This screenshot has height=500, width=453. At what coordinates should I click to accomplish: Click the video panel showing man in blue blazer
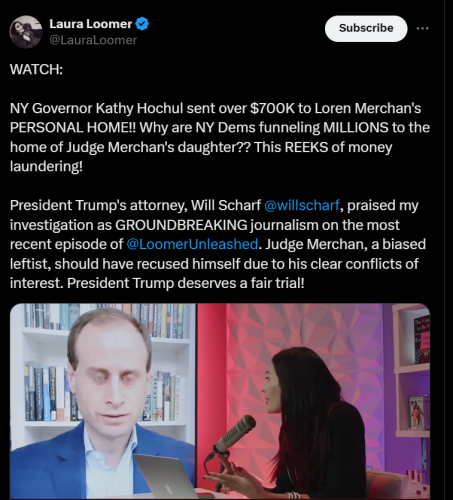pyautogui.click(x=103, y=401)
